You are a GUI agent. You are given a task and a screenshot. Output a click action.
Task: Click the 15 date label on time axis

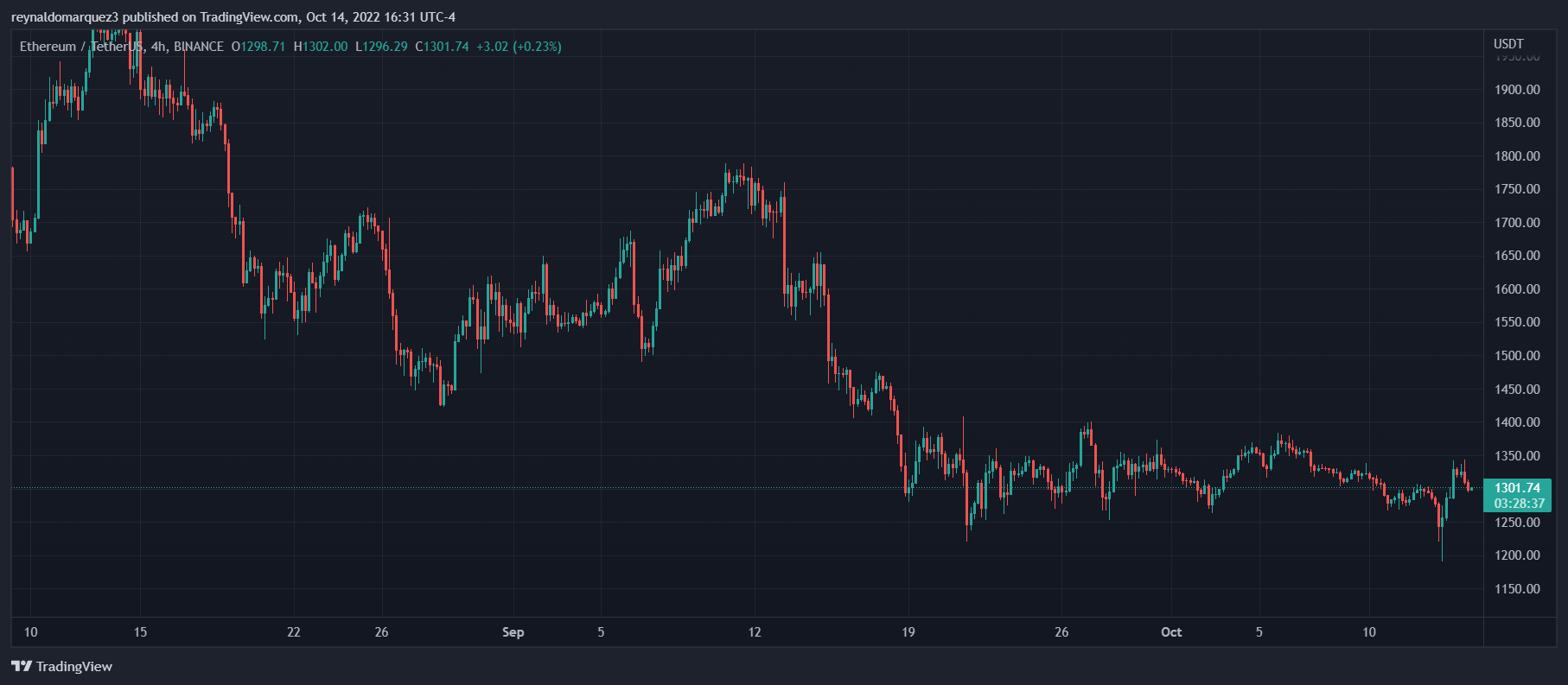140,632
